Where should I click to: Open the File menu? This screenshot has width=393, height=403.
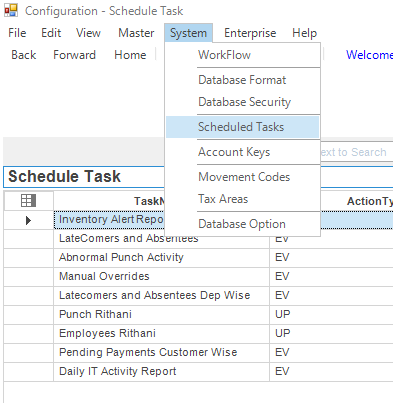click(x=17, y=33)
